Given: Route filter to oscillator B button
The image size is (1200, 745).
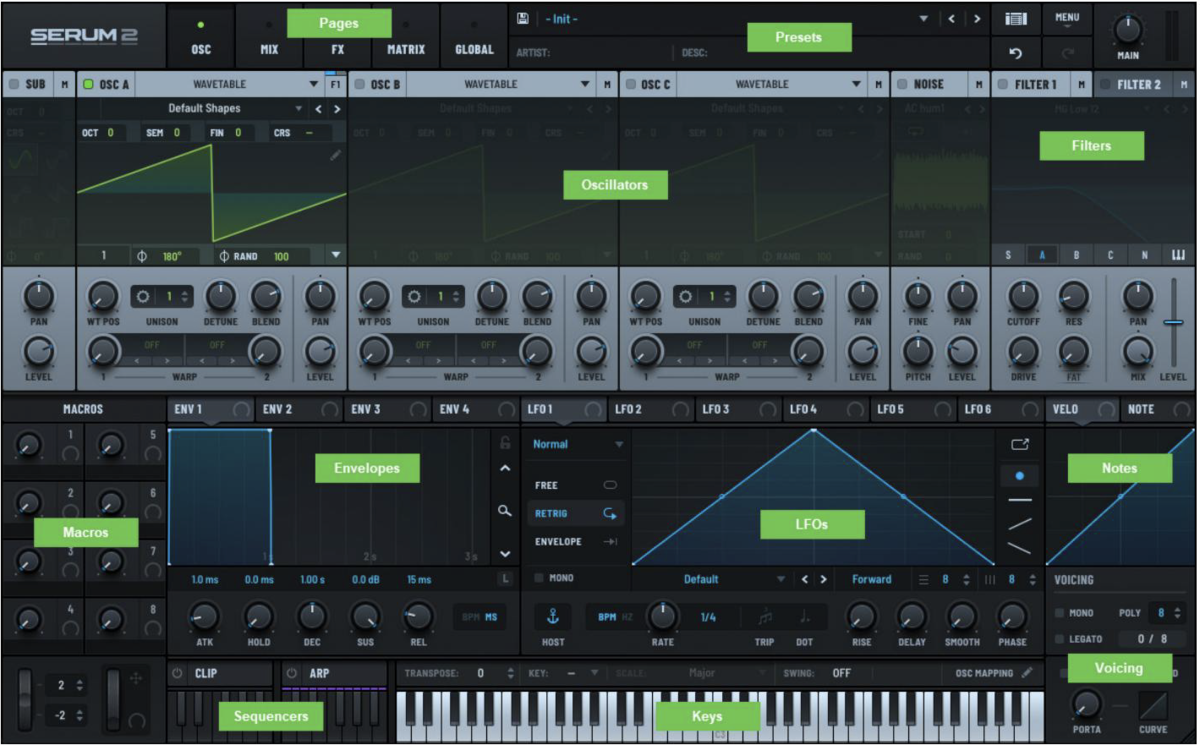Looking at the screenshot, I should pos(1076,255).
